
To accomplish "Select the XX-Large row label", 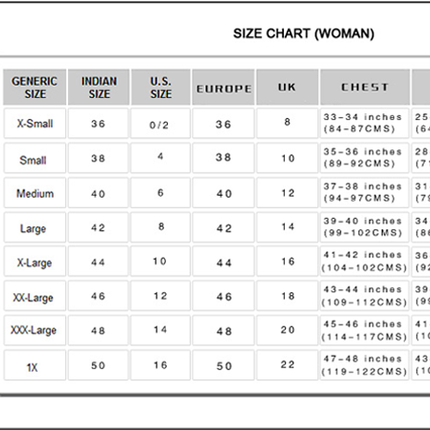I will [35, 296].
